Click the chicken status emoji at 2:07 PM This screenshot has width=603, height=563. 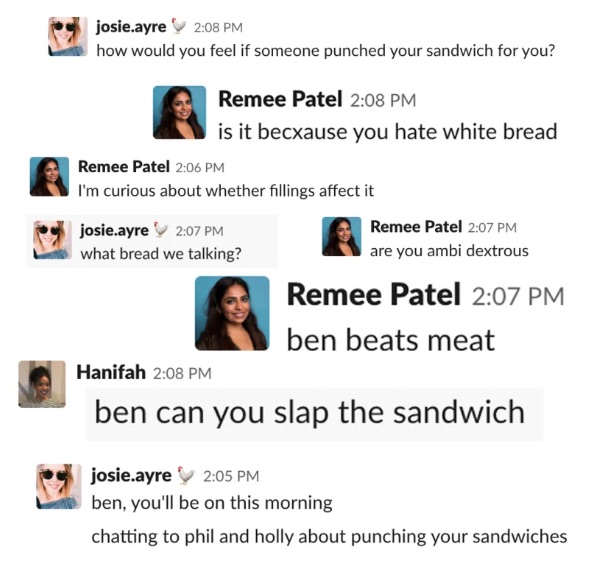click(160, 230)
